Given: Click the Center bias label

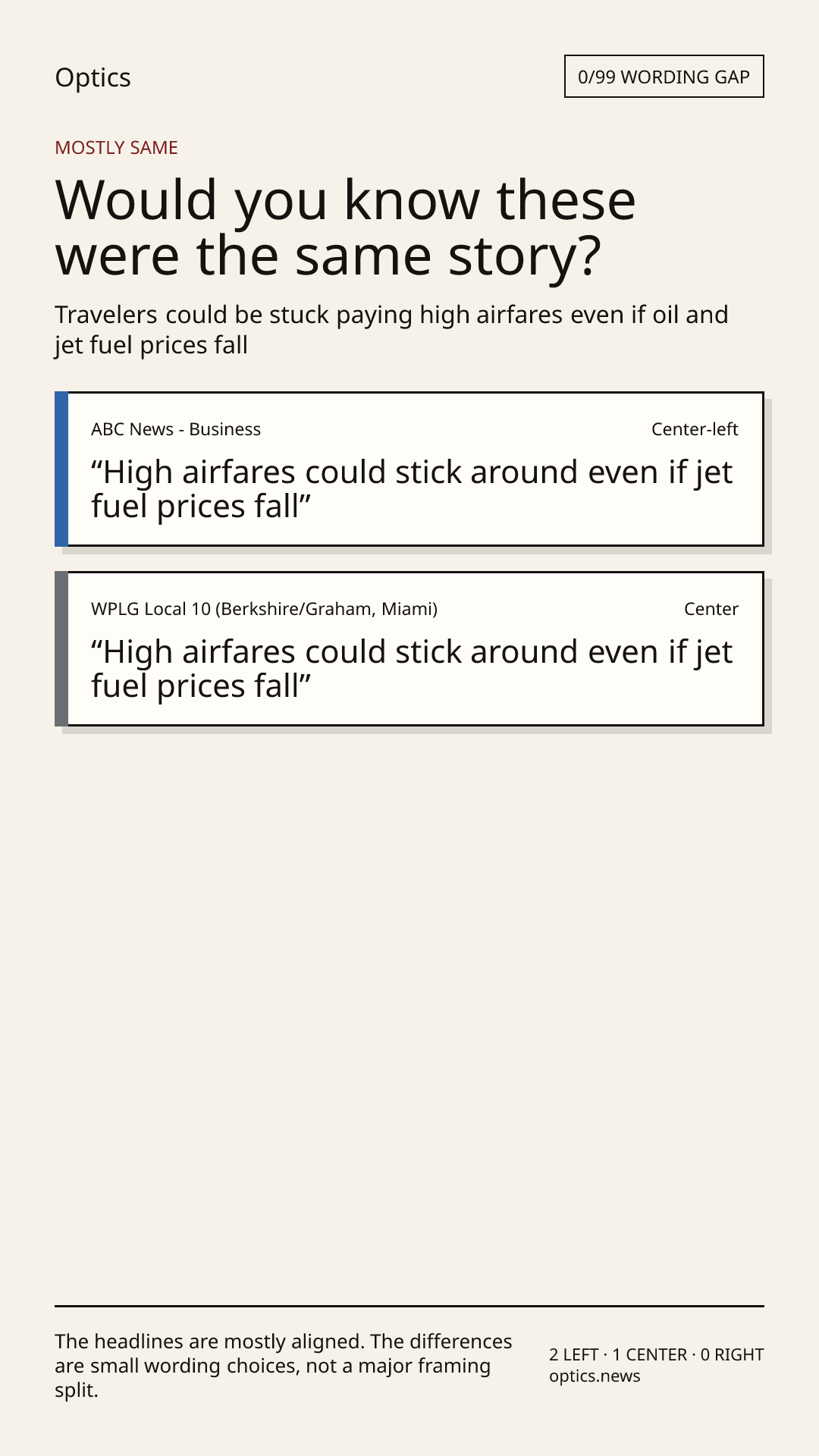Looking at the screenshot, I should 711,609.
